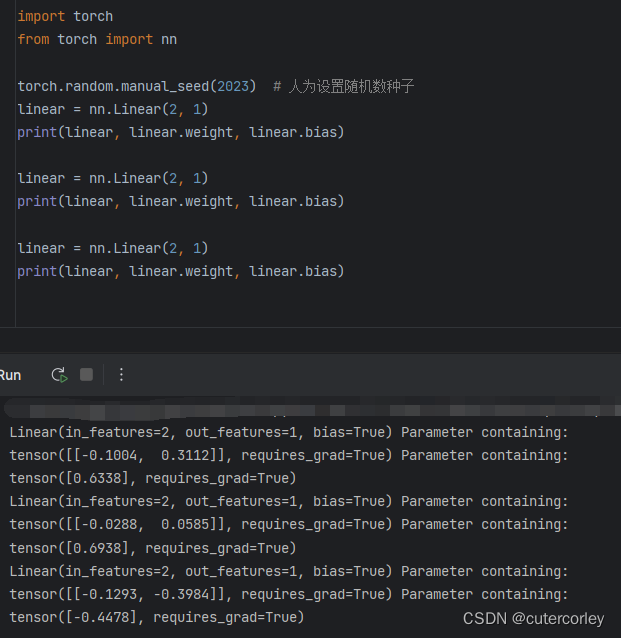Click the output weight tensor -0.1293, -0.3984

(120, 594)
